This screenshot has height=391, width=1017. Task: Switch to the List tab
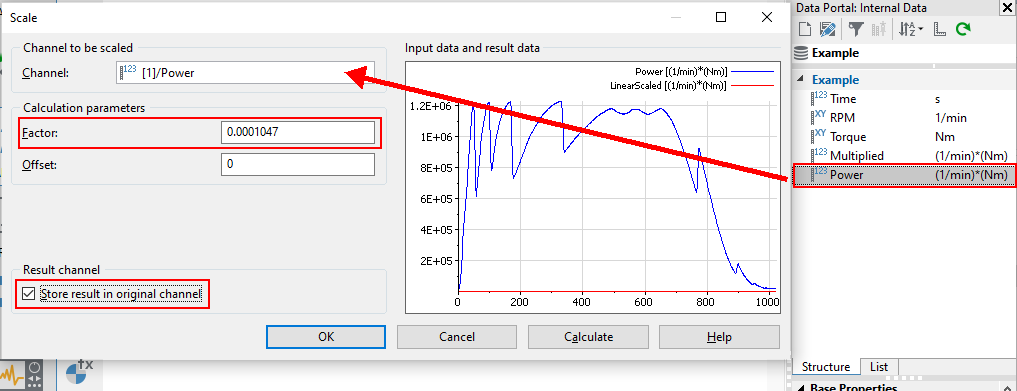click(x=879, y=366)
